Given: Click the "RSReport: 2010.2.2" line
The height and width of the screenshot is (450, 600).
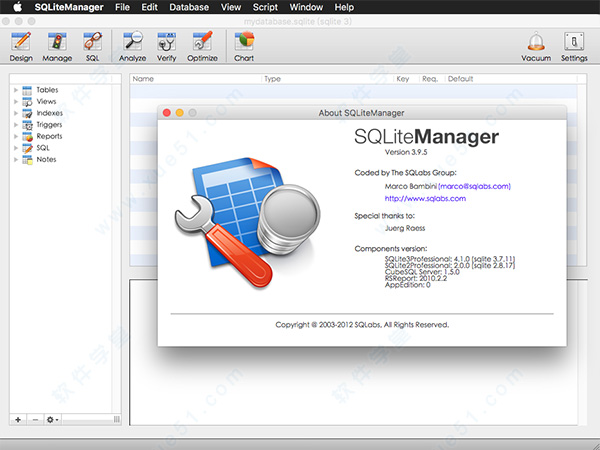Looking at the screenshot, I should pos(416,278).
